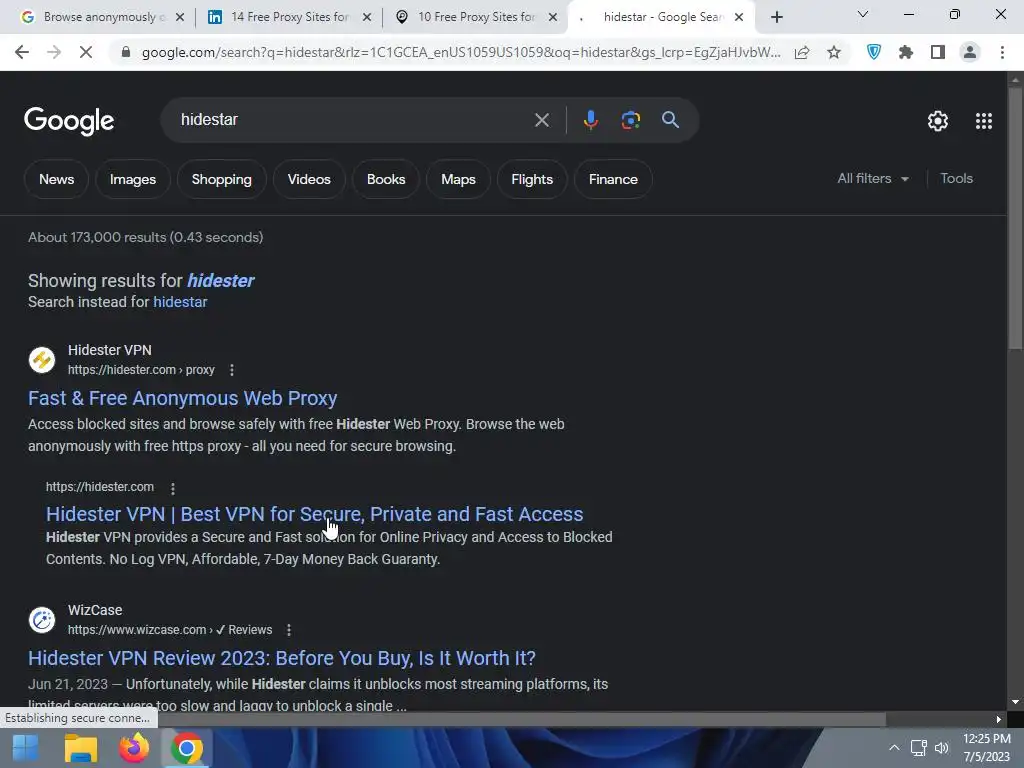Click the address bar URL

[460, 52]
